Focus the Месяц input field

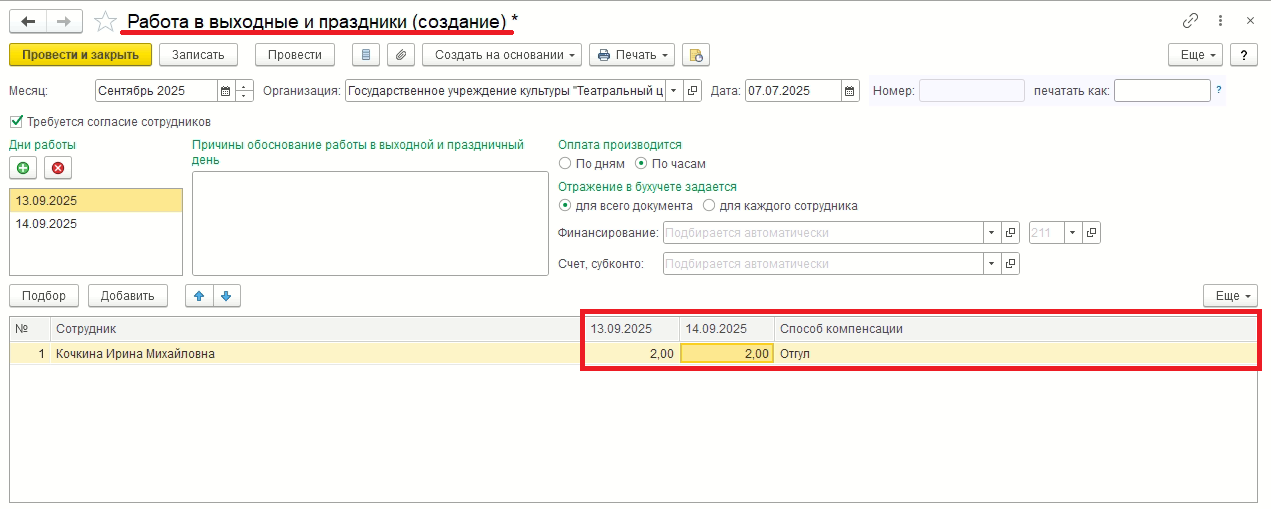(x=156, y=91)
